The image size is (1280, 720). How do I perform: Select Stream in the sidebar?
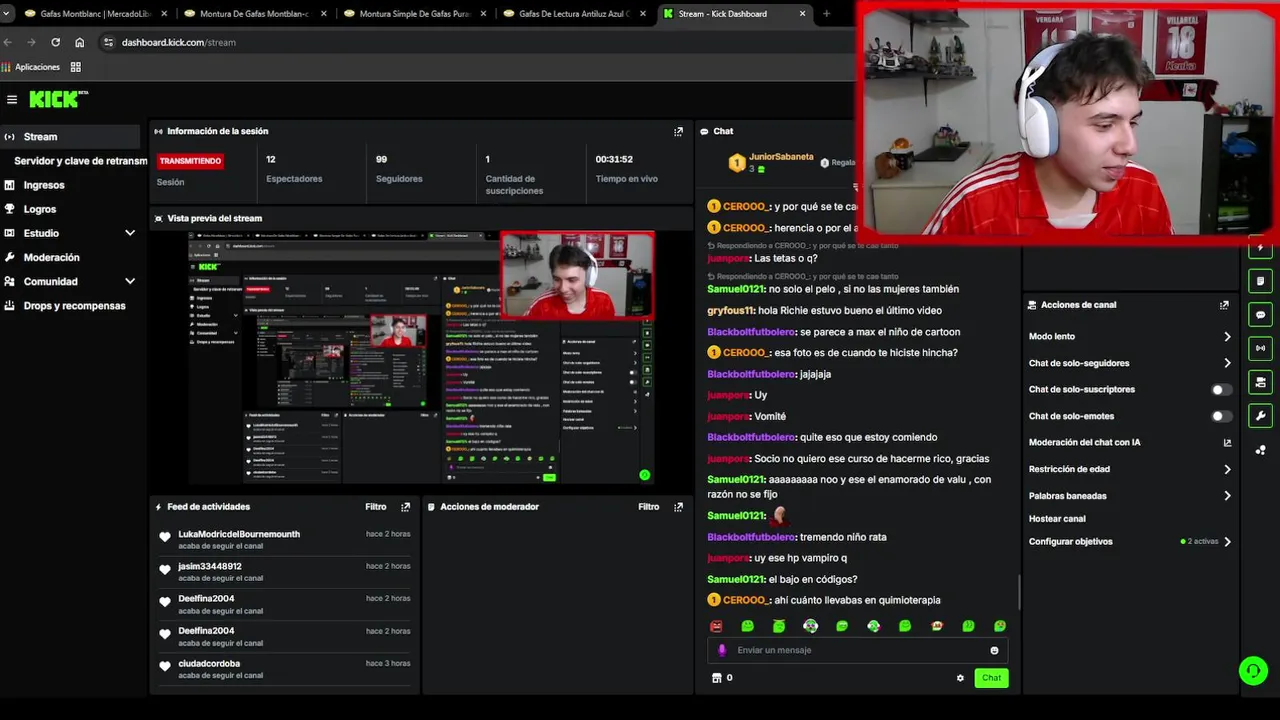70,137
